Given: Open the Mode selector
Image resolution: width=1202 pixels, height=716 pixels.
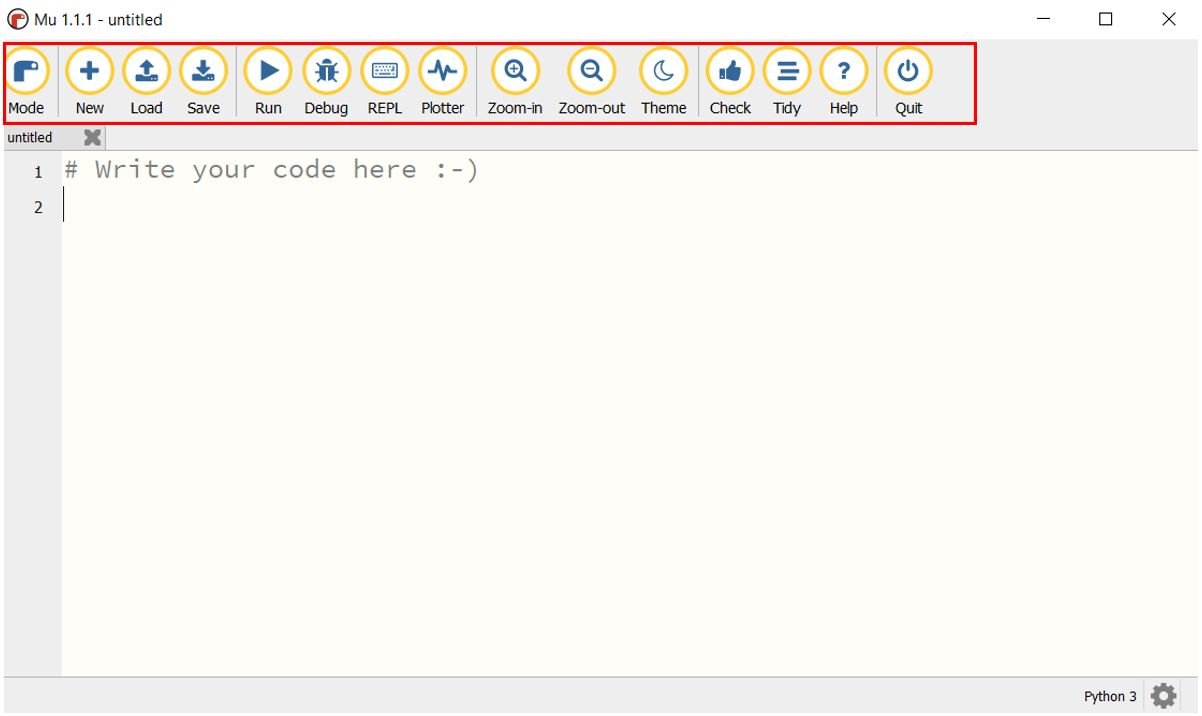Looking at the screenshot, I should [26, 81].
